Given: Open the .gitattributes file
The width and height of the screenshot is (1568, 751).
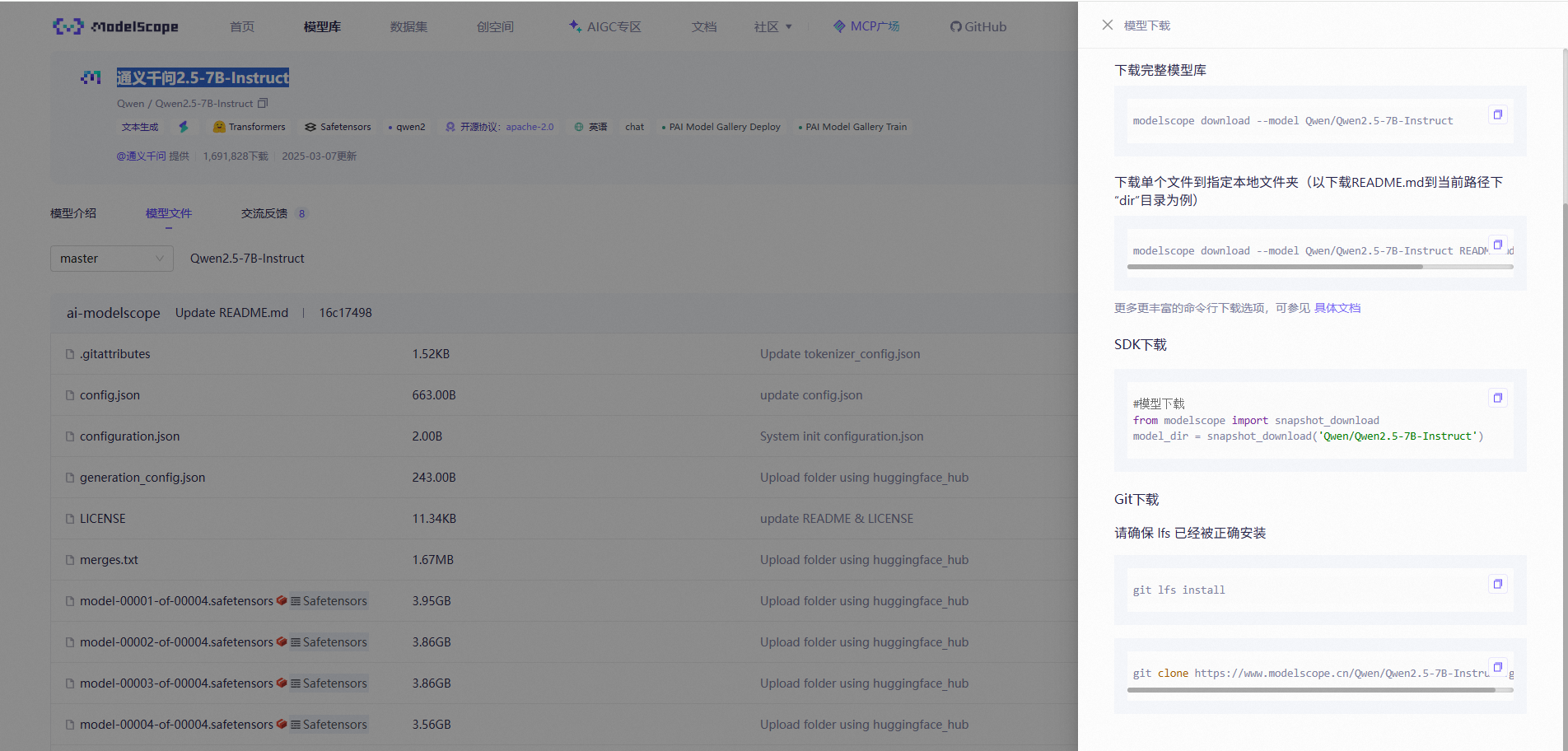Looking at the screenshot, I should (115, 354).
